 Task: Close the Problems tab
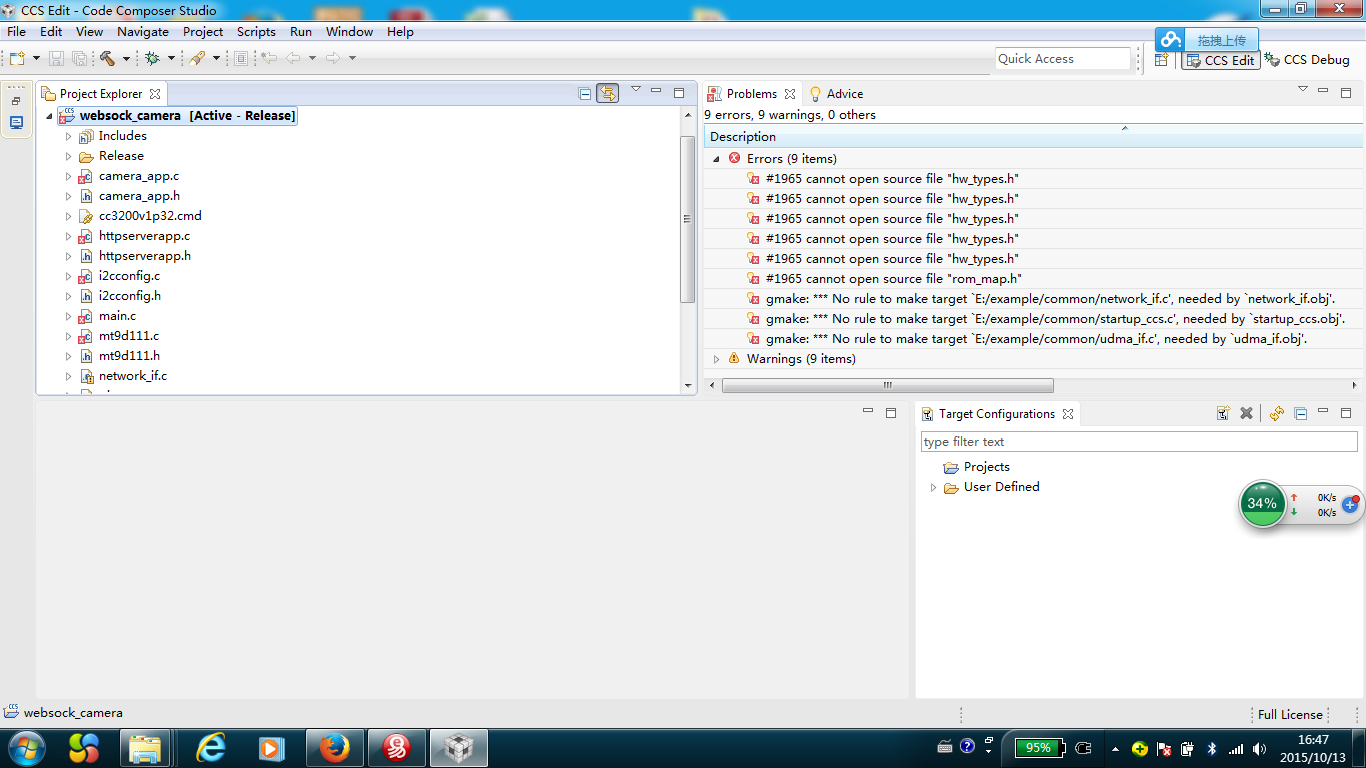coord(790,94)
